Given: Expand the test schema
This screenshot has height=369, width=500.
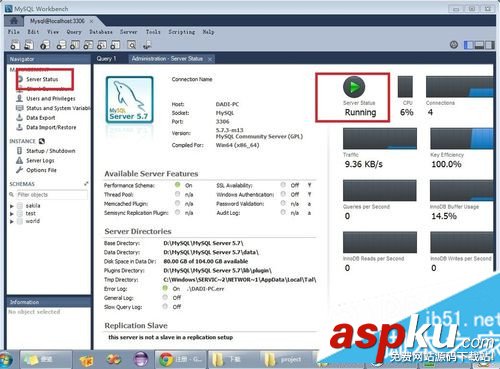Looking at the screenshot, I should [12, 214].
